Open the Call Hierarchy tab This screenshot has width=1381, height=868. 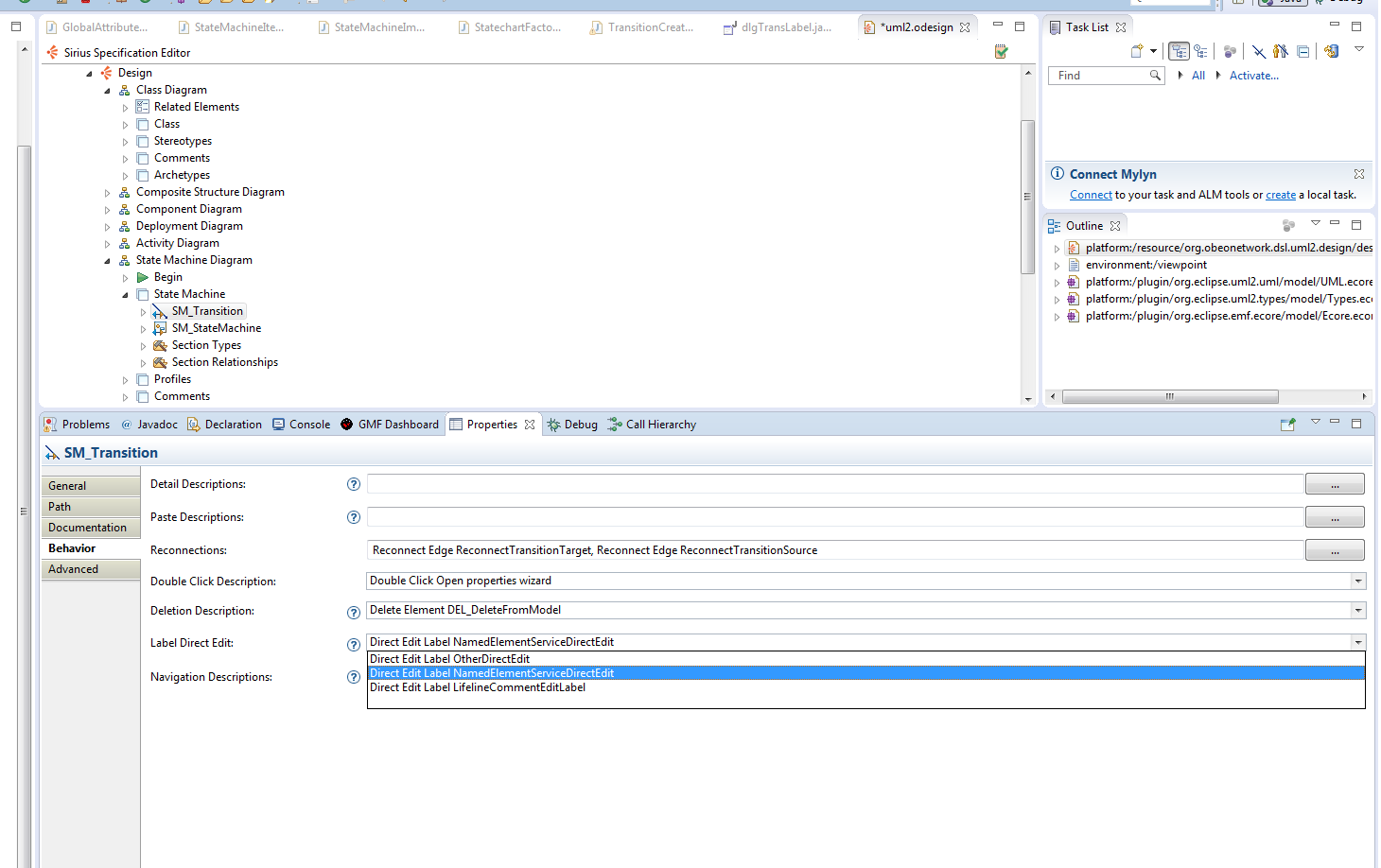point(652,425)
